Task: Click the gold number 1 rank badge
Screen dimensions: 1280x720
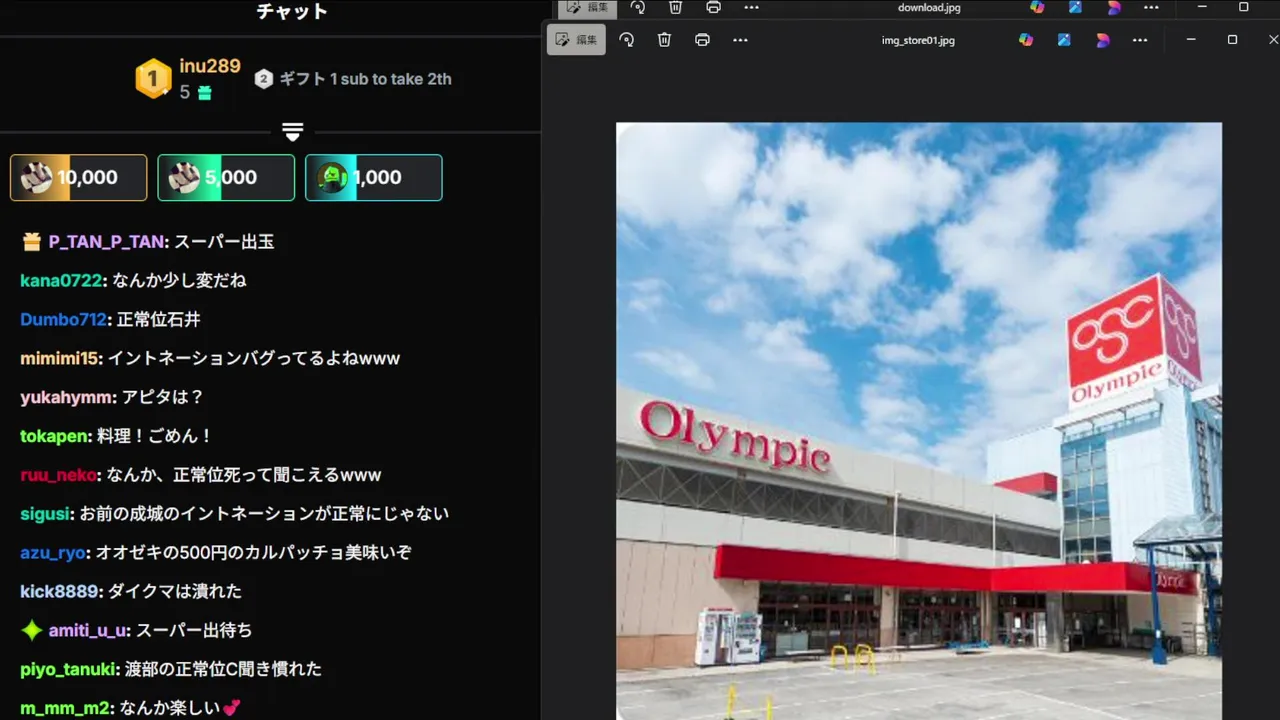Action: coord(153,79)
